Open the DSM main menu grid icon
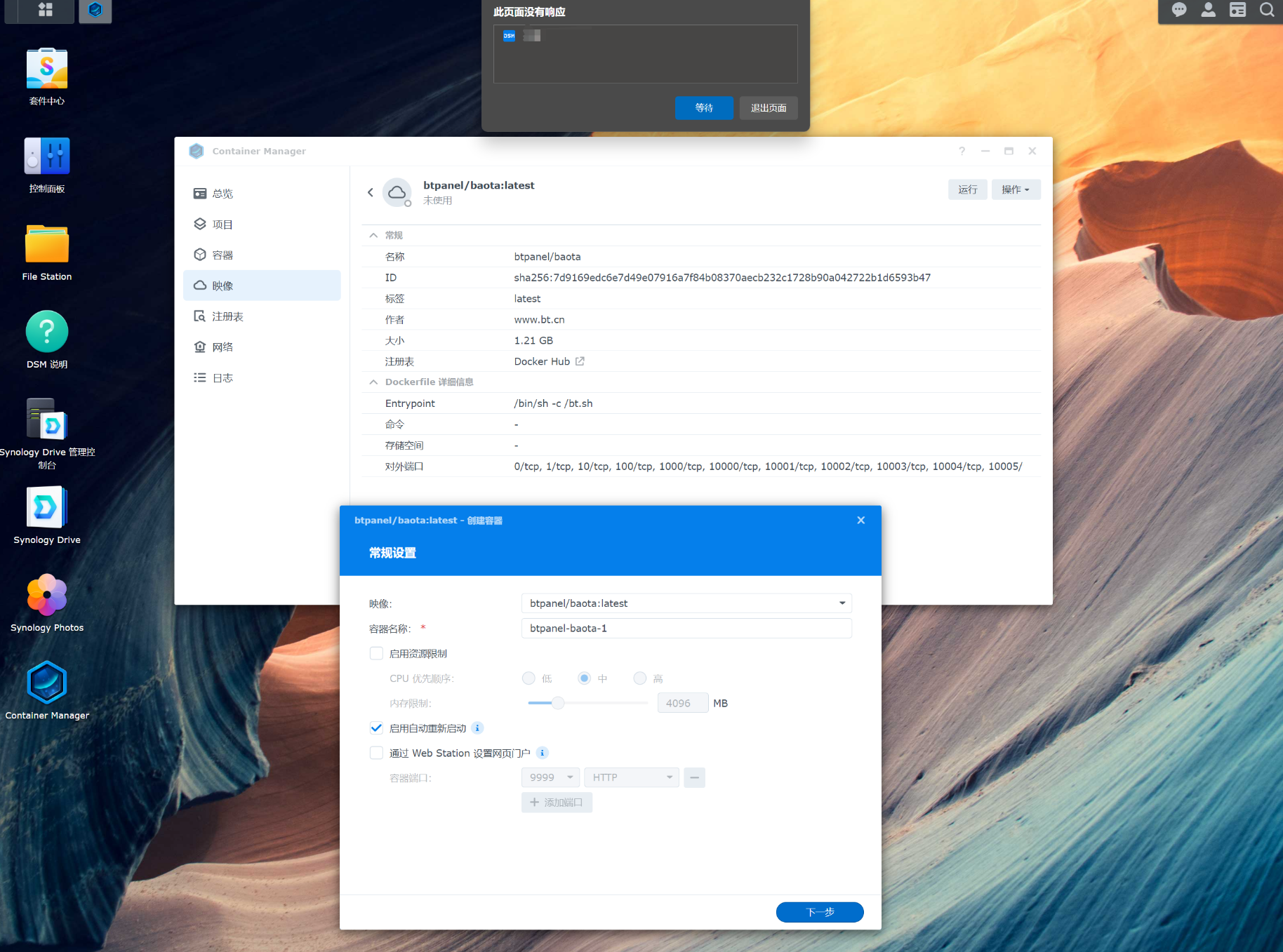1283x952 pixels. tap(46, 10)
